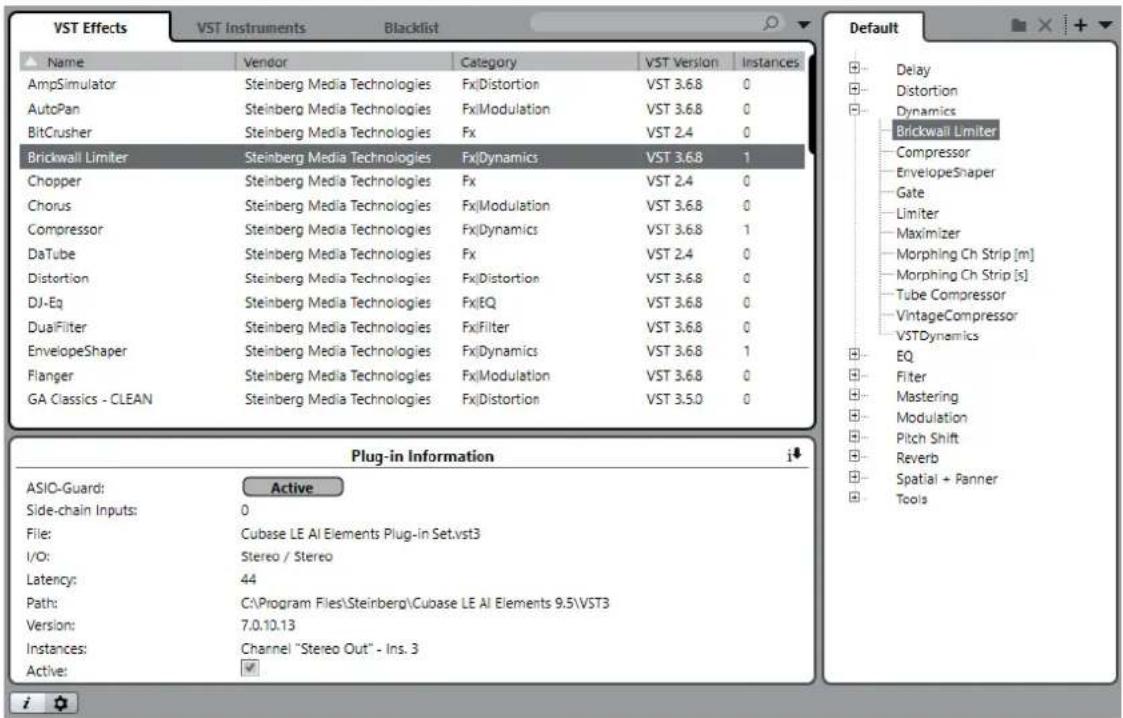The width and height of the screenshot is (1123, 718).
Task: Click the info 'i' button at bottom left
Action: 26,703
